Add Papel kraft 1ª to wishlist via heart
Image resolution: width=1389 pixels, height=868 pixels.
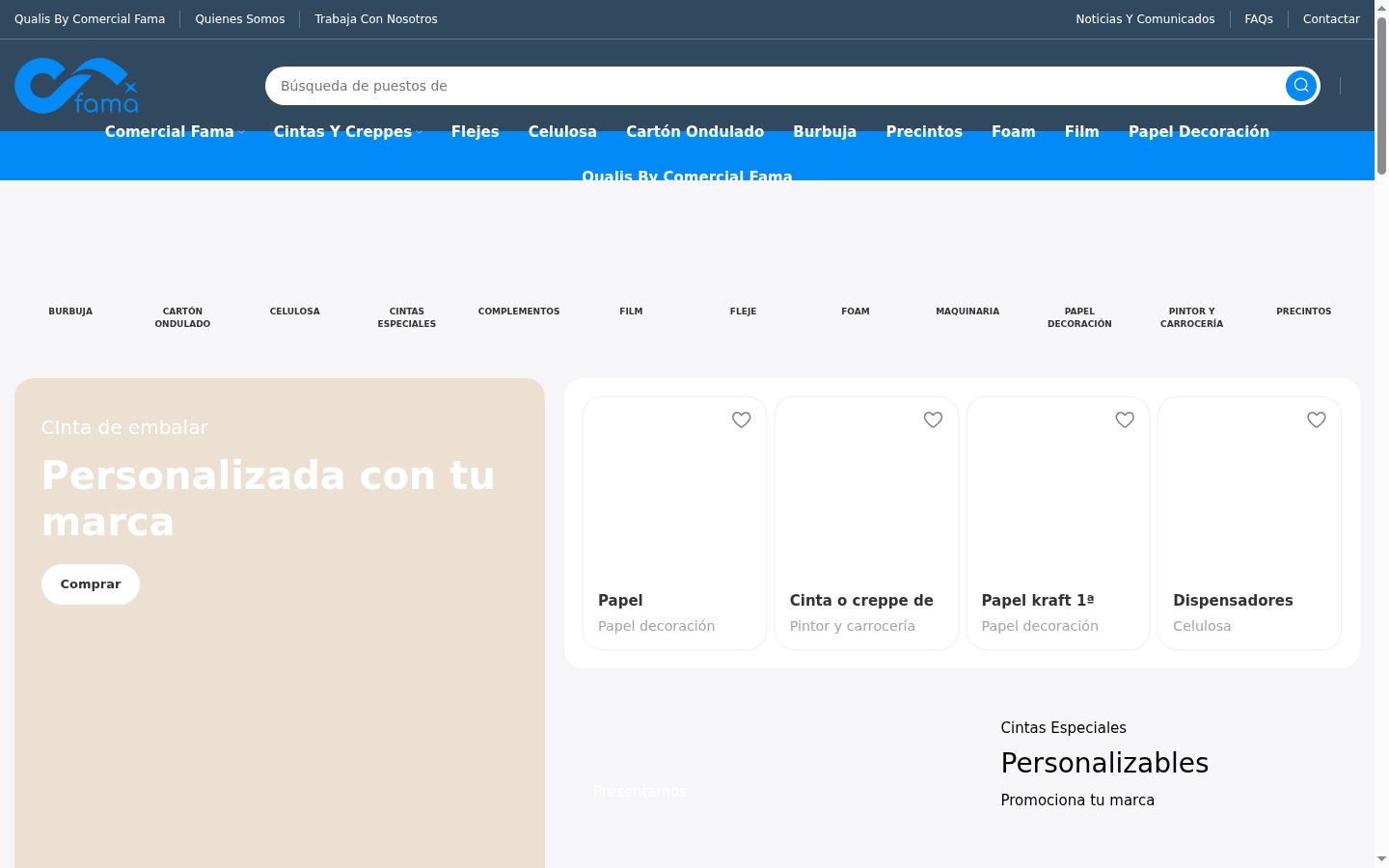coord(1125,420)
